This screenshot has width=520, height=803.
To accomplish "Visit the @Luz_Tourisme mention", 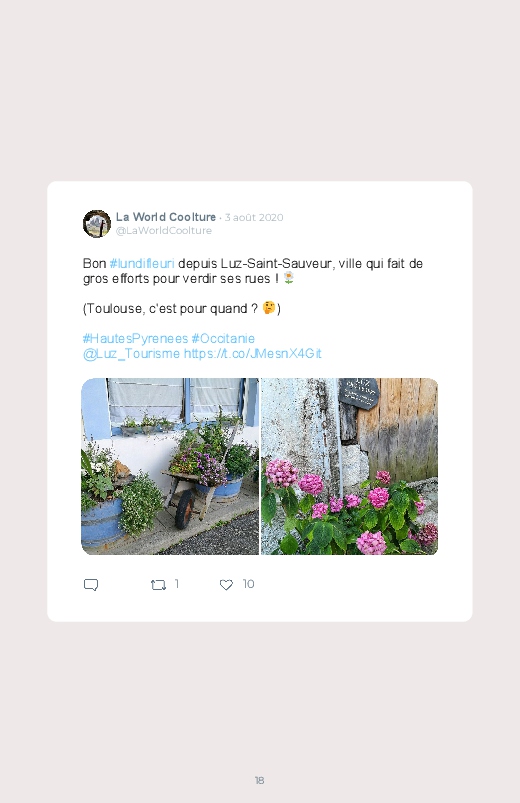I will point(131,354).
